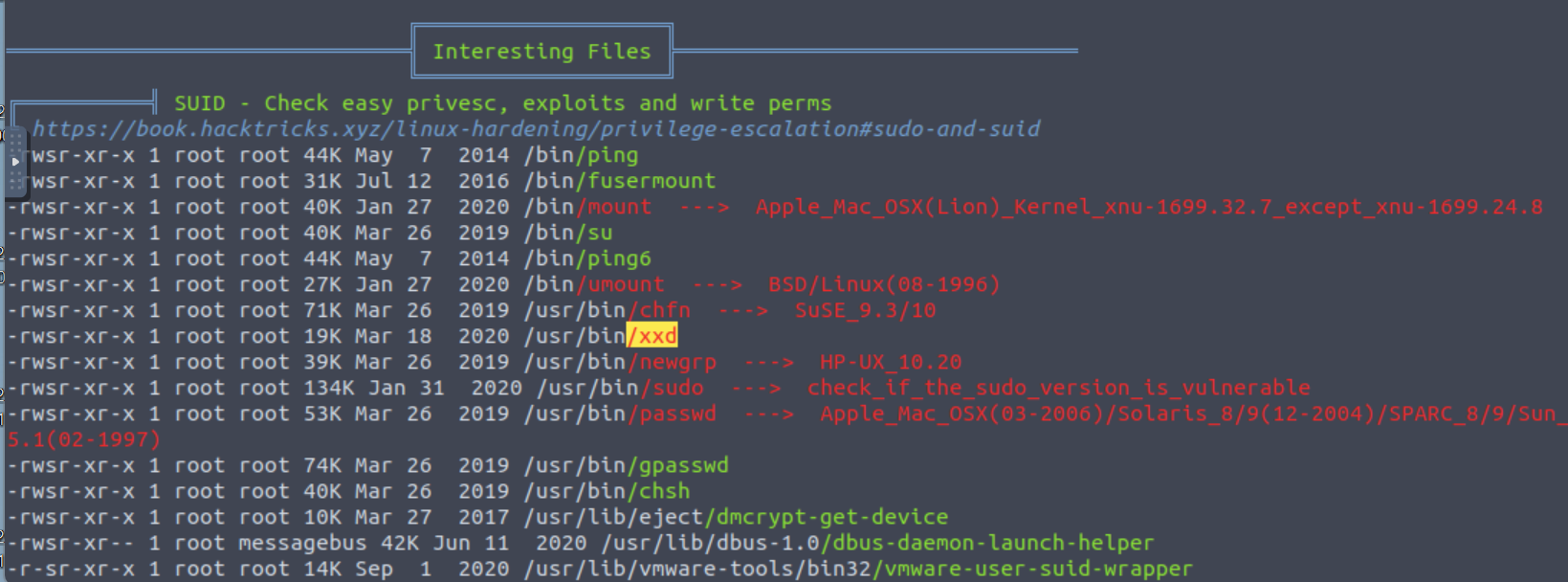Click the check_if_the_sudo_version_is_vulnerable warning text
1568x582 pixels.
click(x=1058, y=388)
